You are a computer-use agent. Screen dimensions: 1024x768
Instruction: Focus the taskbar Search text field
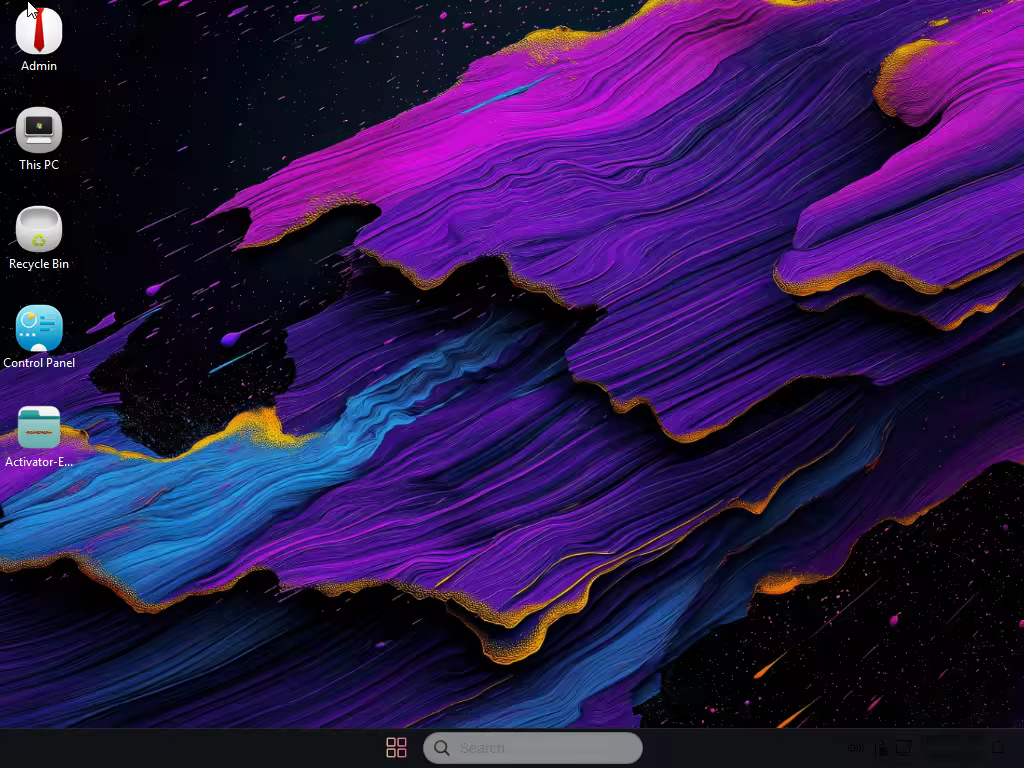[545, 748]
